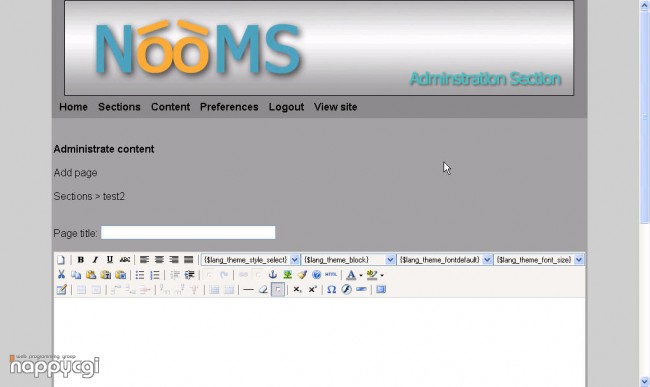Open the lang_theme_block format dropdown
This screenshot has height=387, width=650.
click(x=349, y=260)
